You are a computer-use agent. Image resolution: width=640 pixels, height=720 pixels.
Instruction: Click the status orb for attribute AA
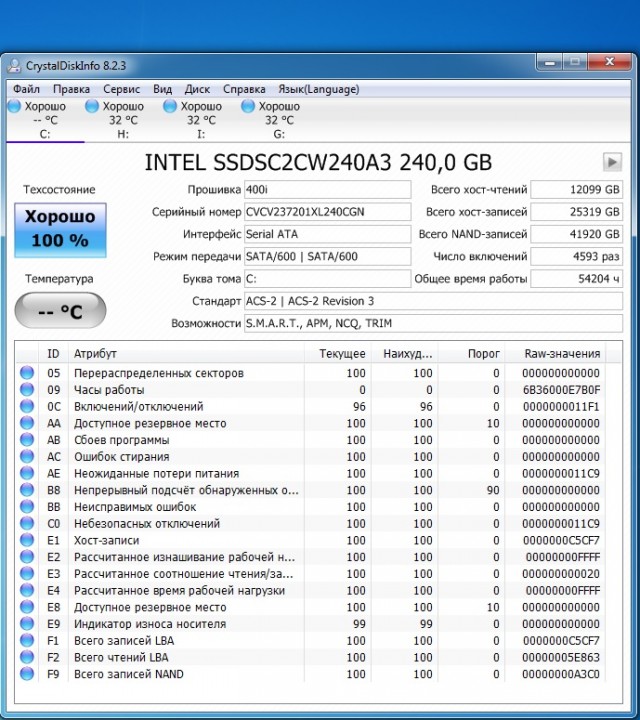(27, 423)
